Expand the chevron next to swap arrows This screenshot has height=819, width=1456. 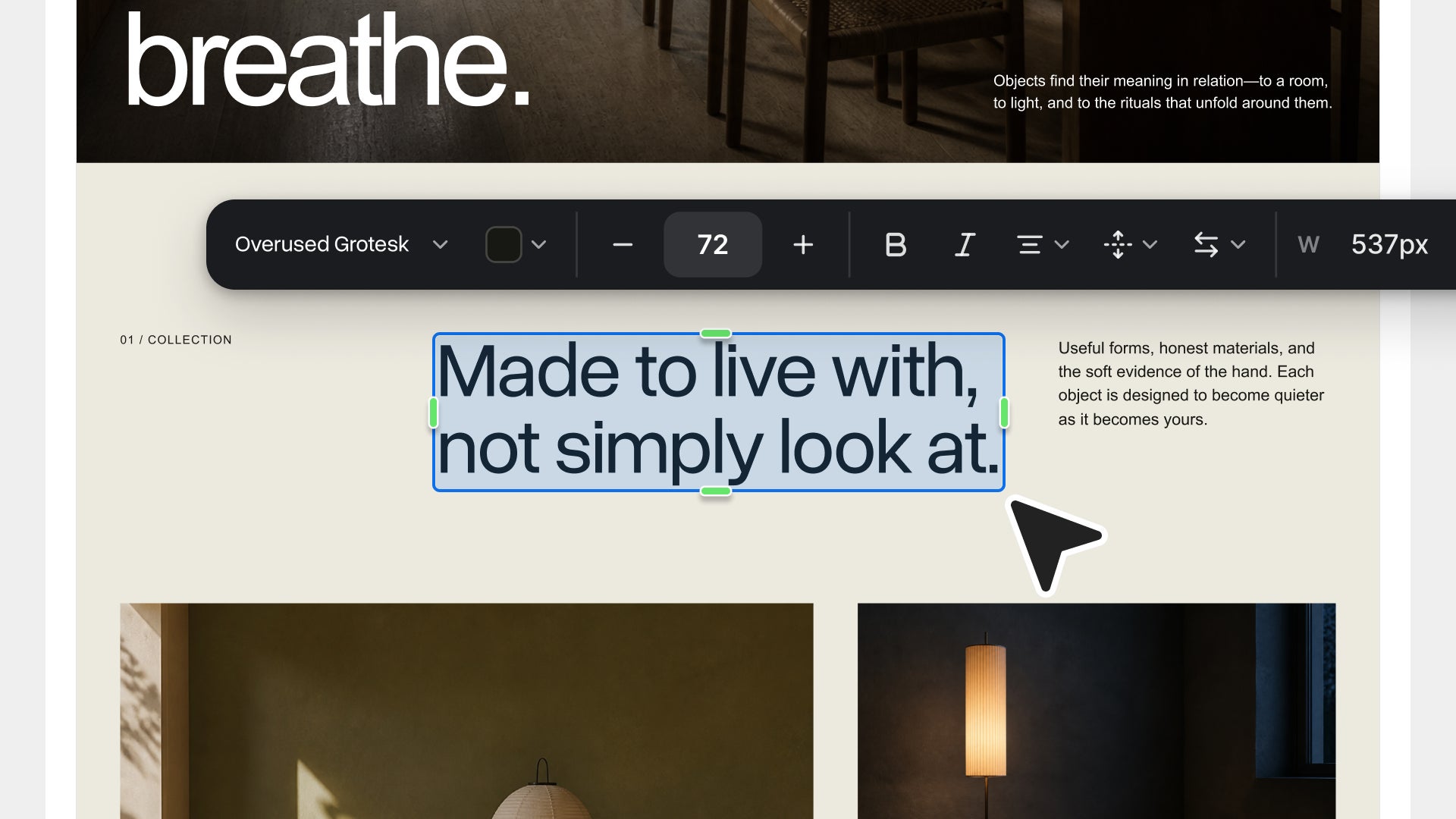tap(1238, 244)
